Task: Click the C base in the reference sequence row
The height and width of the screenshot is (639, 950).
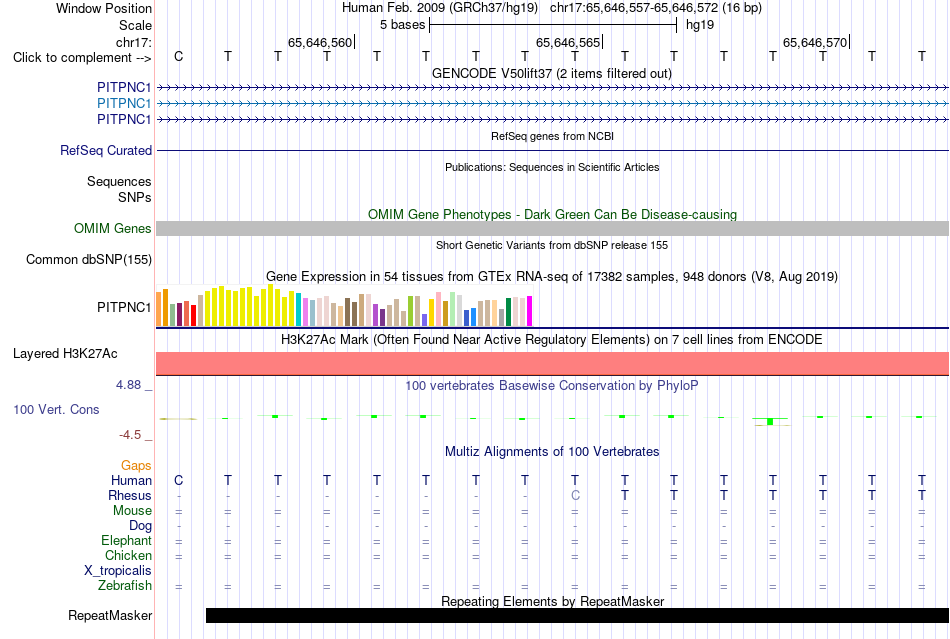Action: pyautogui.click(x=178, y=56)
